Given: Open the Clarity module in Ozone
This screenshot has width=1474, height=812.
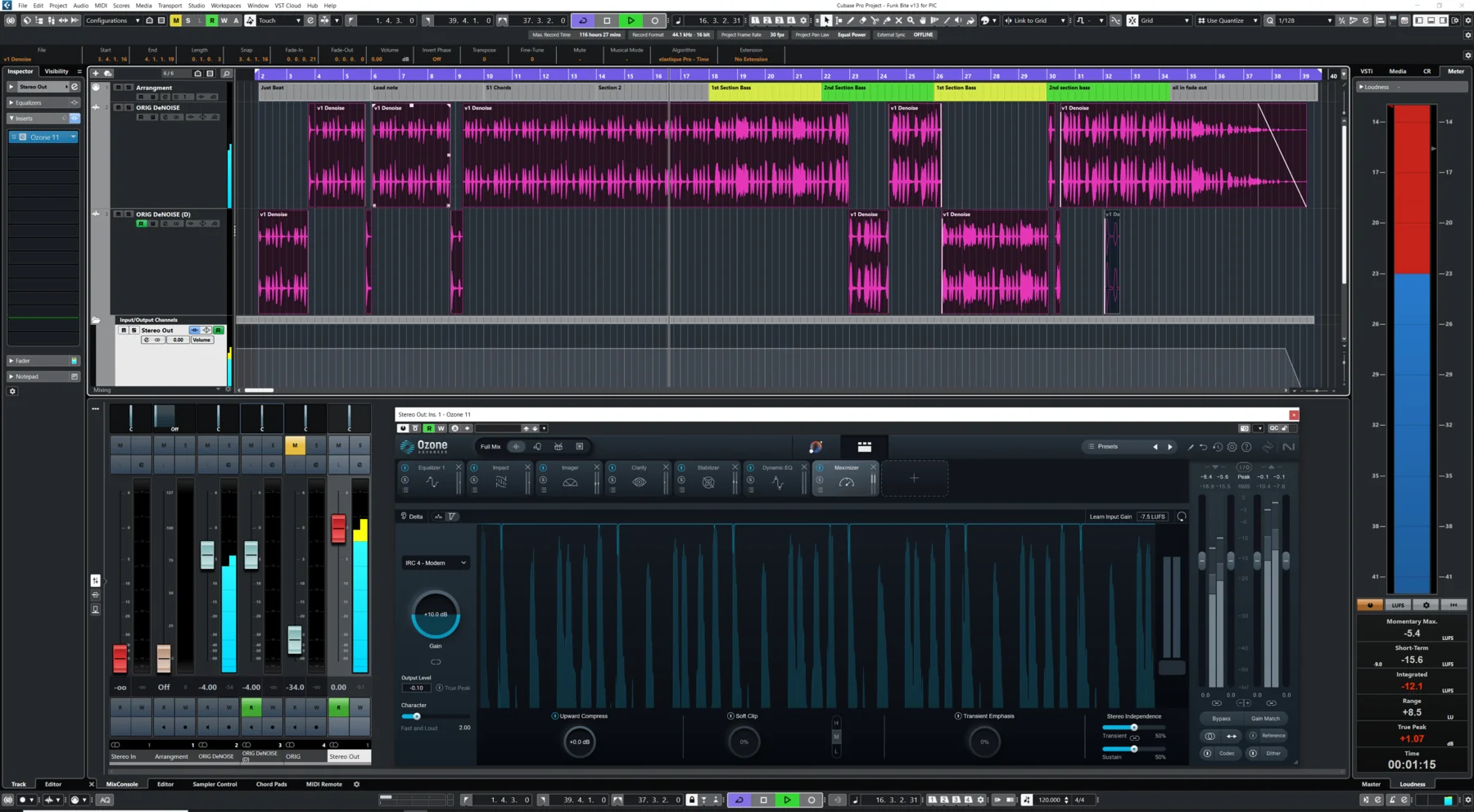Looking at the screenshot, I should tap(639, 467).
